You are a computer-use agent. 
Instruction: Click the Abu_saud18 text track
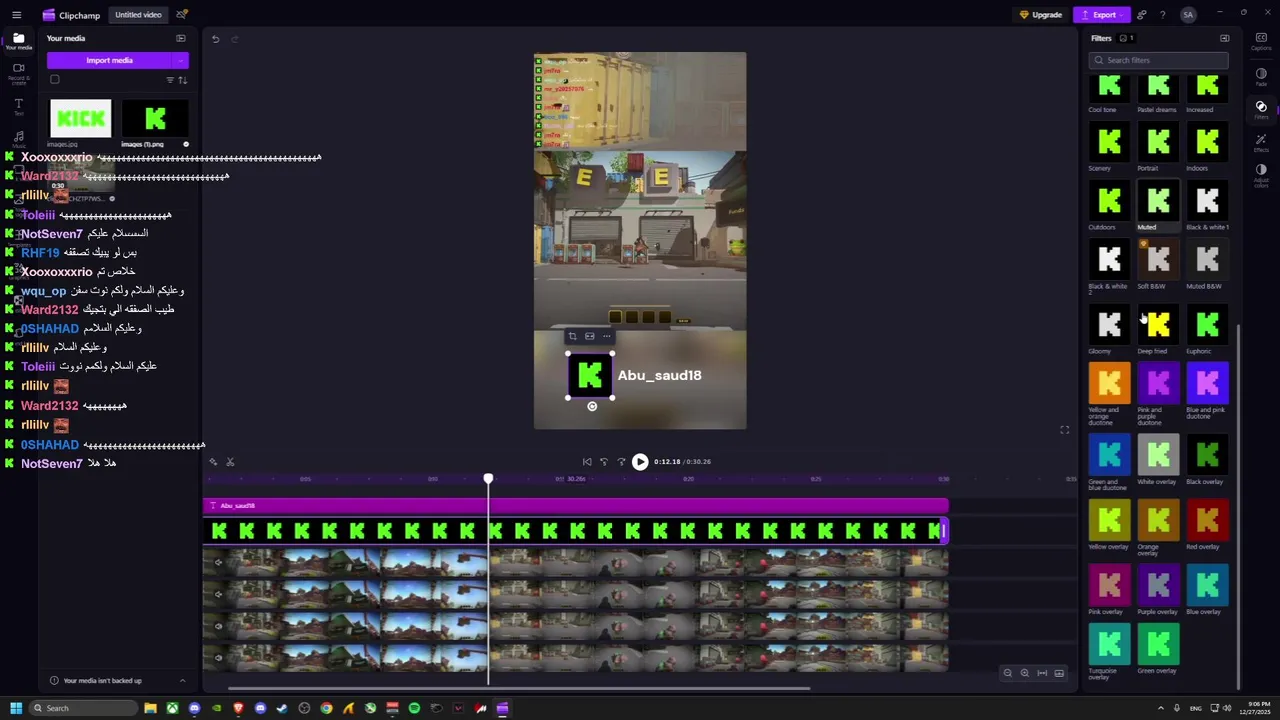(575, 505)
